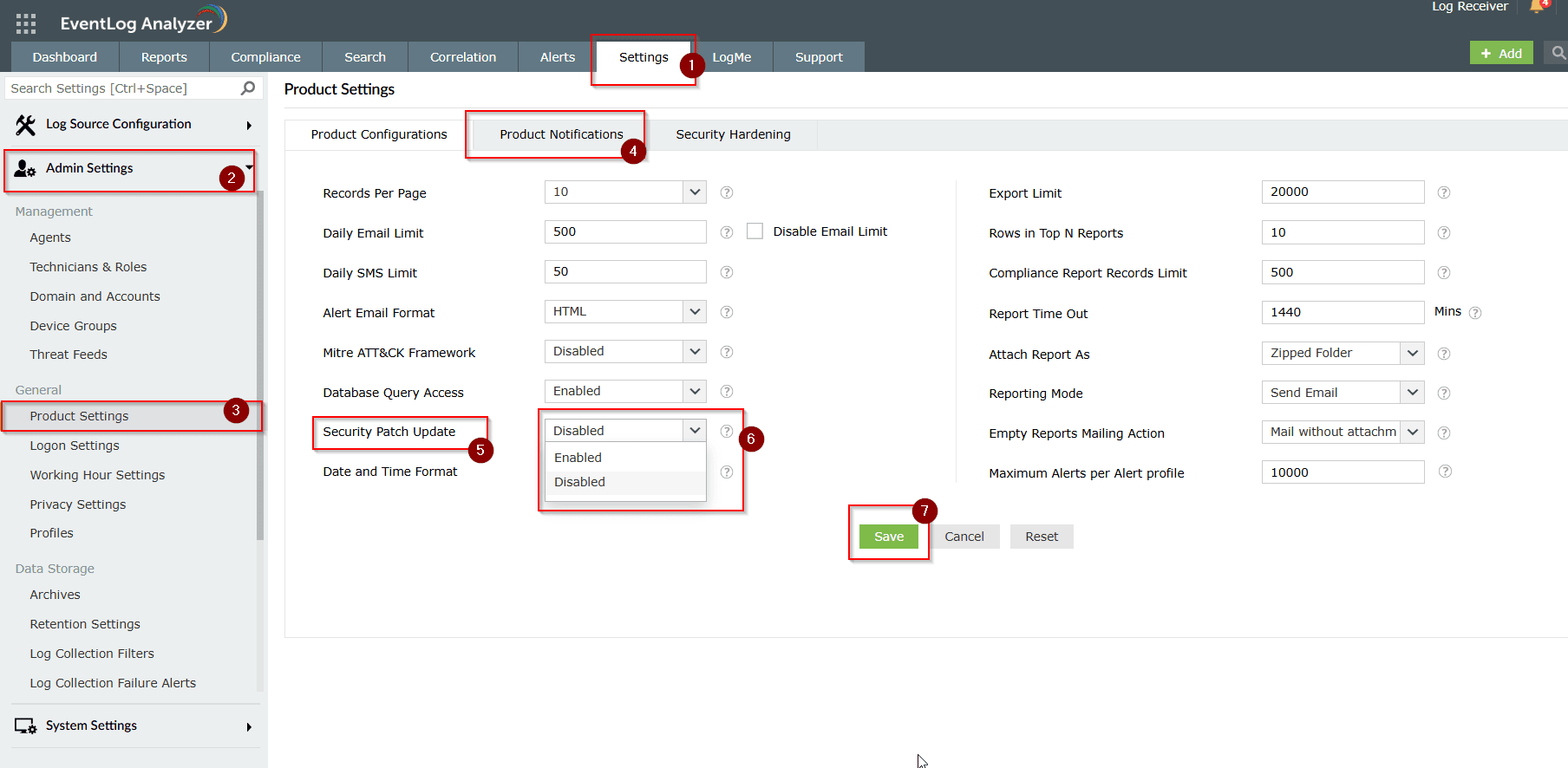Switch to the Security Hardening tab
Image resolution: width=1568 pixels, height=768 pixels.
[733, 134]
